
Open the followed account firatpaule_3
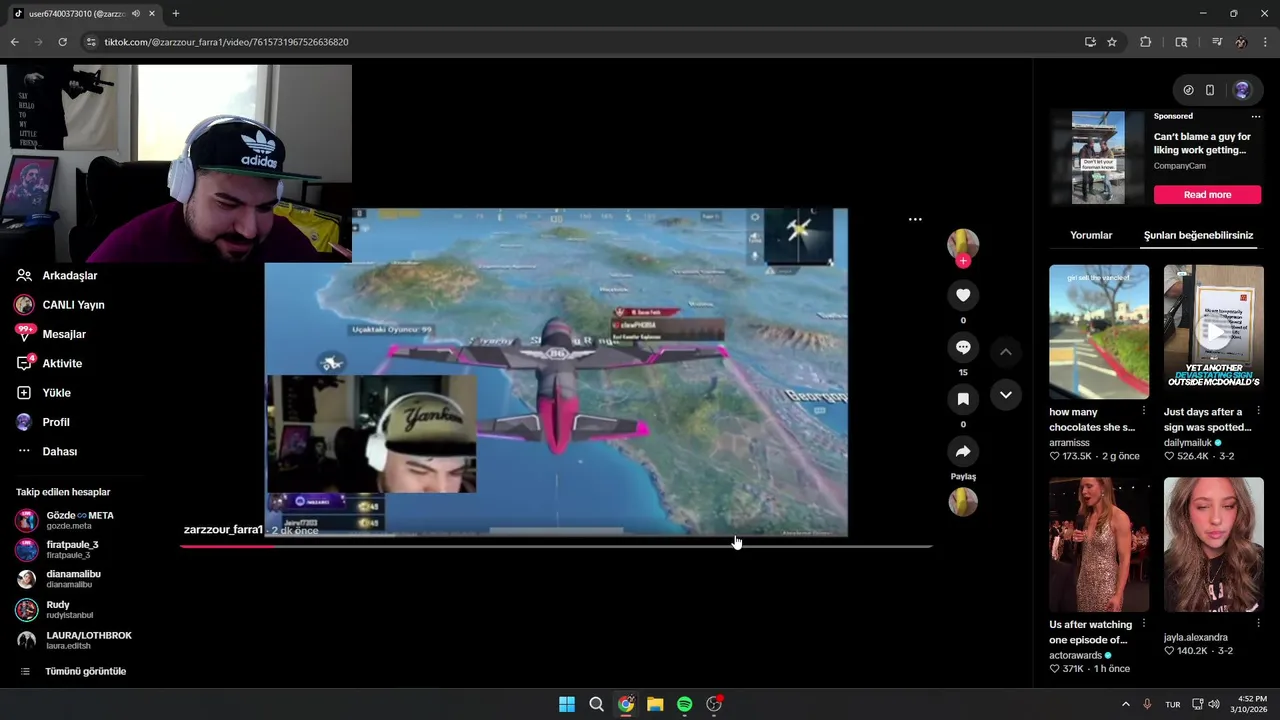pyautogui.click(x=58, y=550)
